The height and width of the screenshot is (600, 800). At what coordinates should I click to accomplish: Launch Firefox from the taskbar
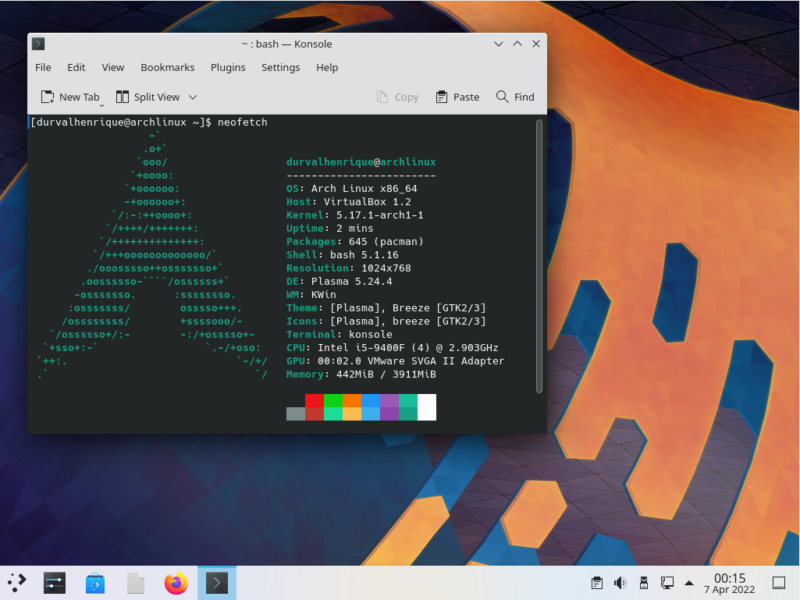tap(176, 583)
